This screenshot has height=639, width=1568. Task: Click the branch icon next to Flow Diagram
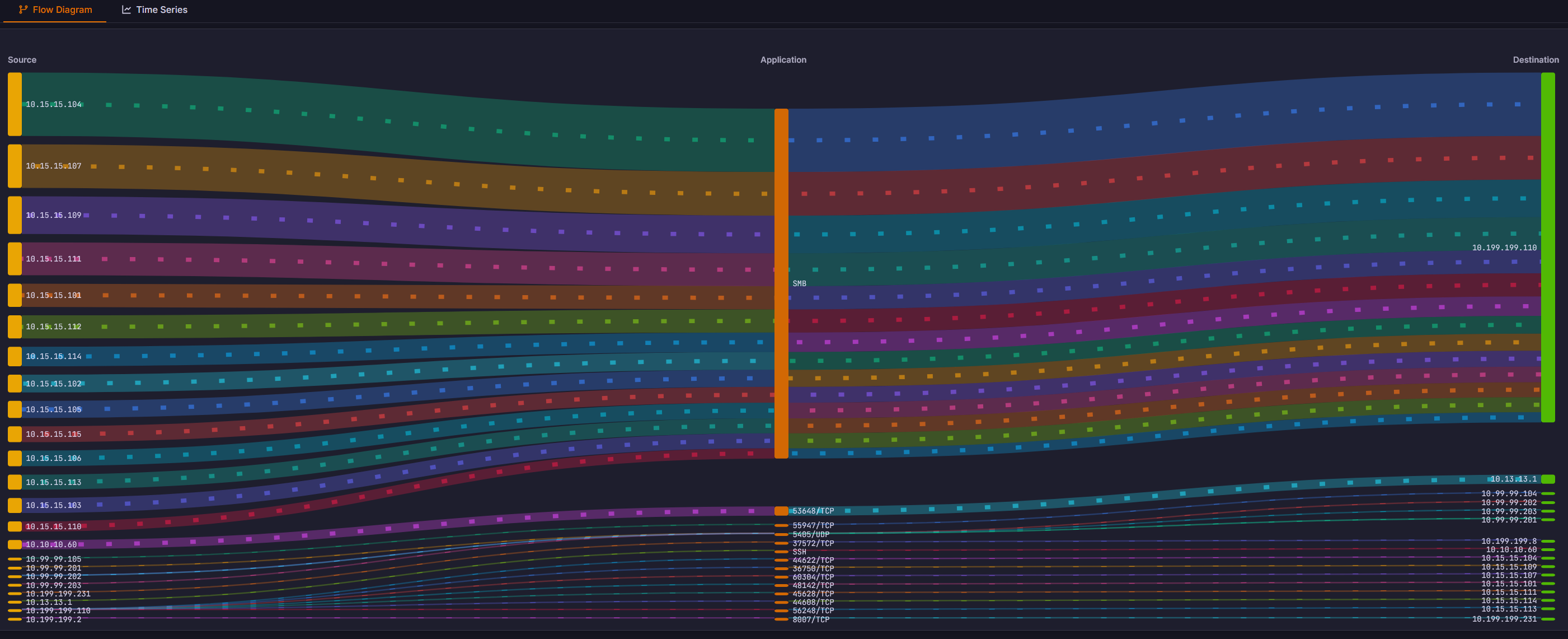pyautogui.click(x=23, y=10)
